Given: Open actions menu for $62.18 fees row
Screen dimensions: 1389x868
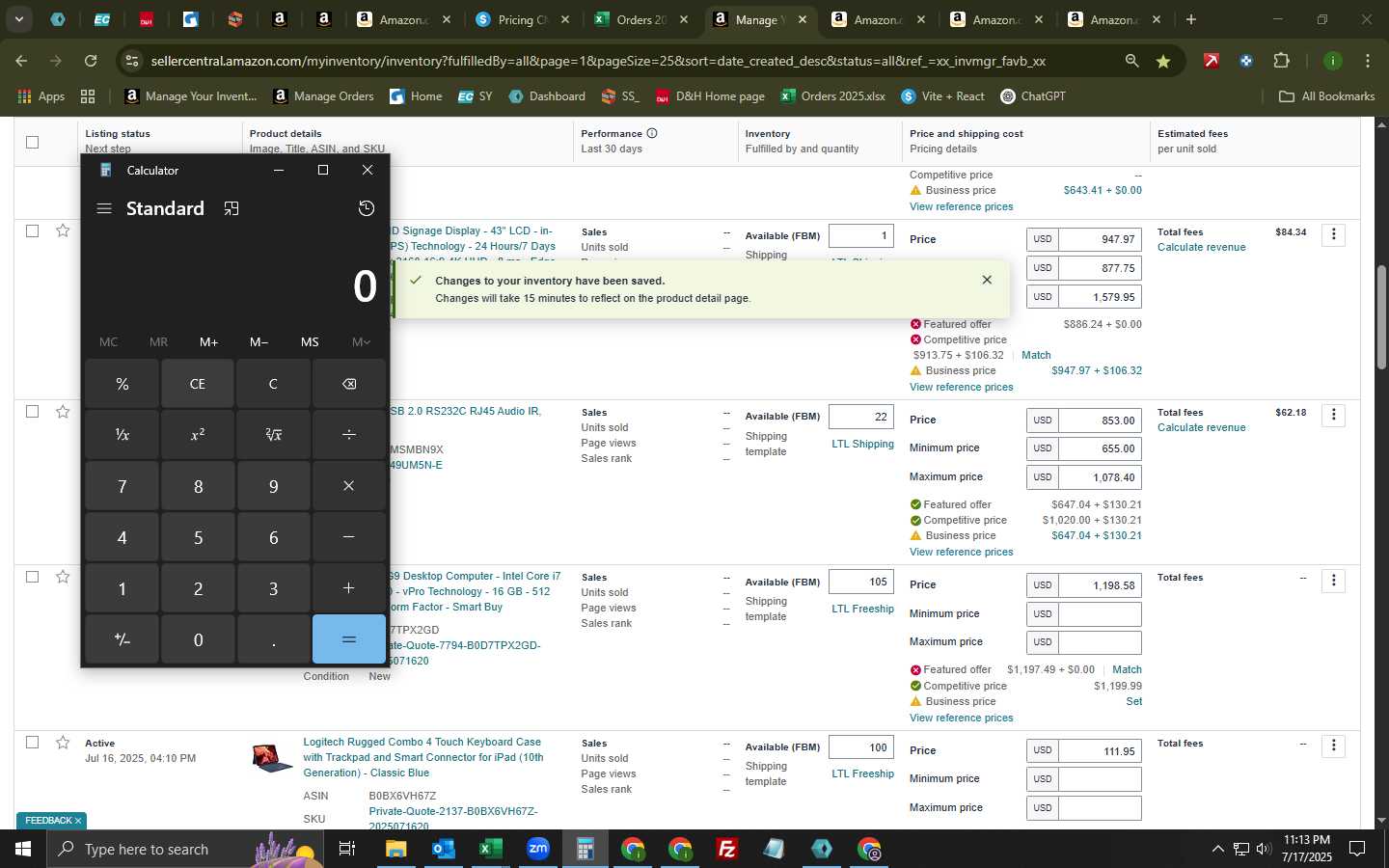Looking at the screenshot, I should pos(1333,415).
